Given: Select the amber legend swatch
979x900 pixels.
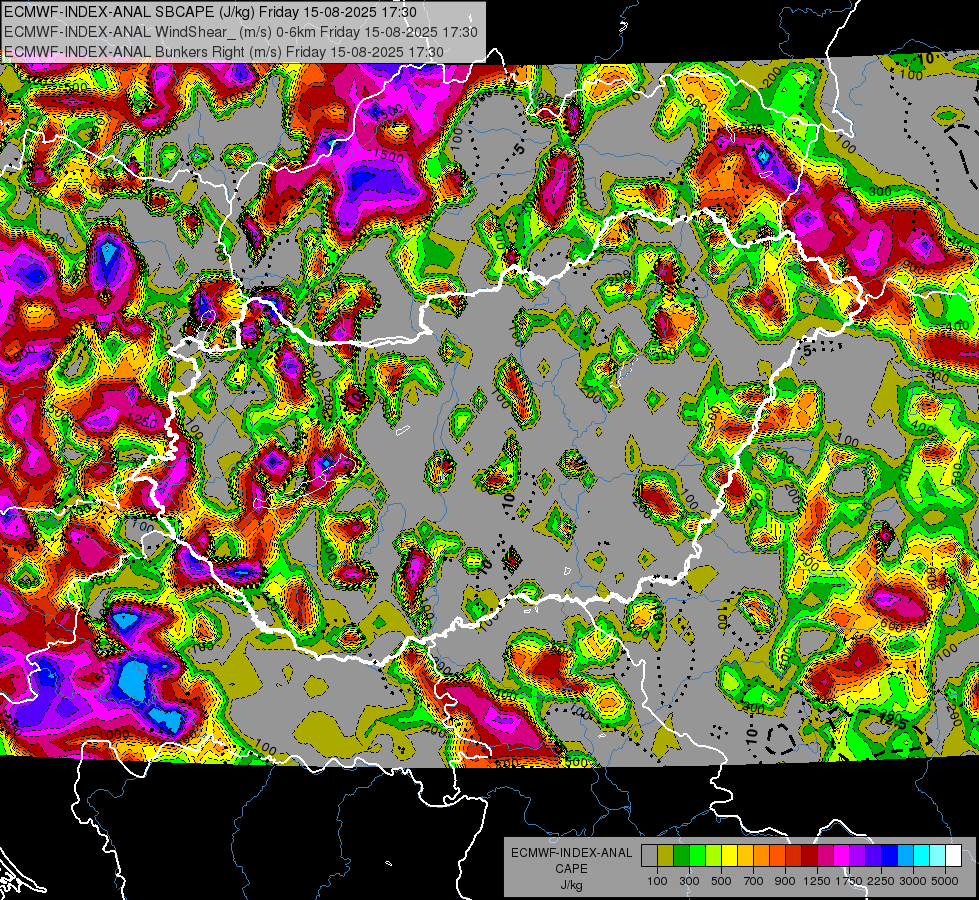Looking at the screenshot, I should point(745,856).
